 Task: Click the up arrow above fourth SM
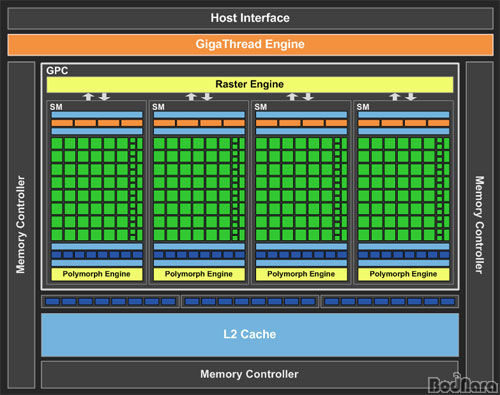(x=395, y=97)
